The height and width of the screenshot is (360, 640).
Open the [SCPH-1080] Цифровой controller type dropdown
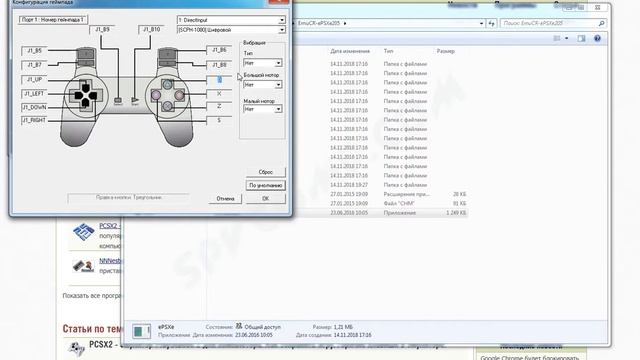pos(282,30)
